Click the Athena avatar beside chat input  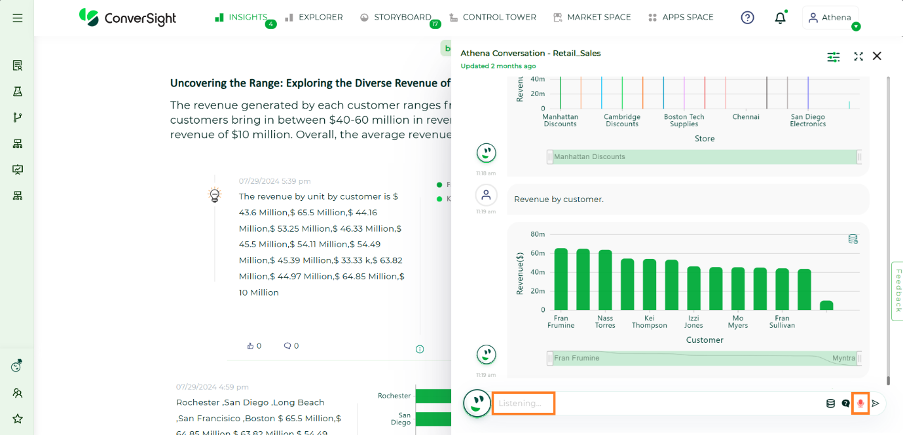click(476, 403)
